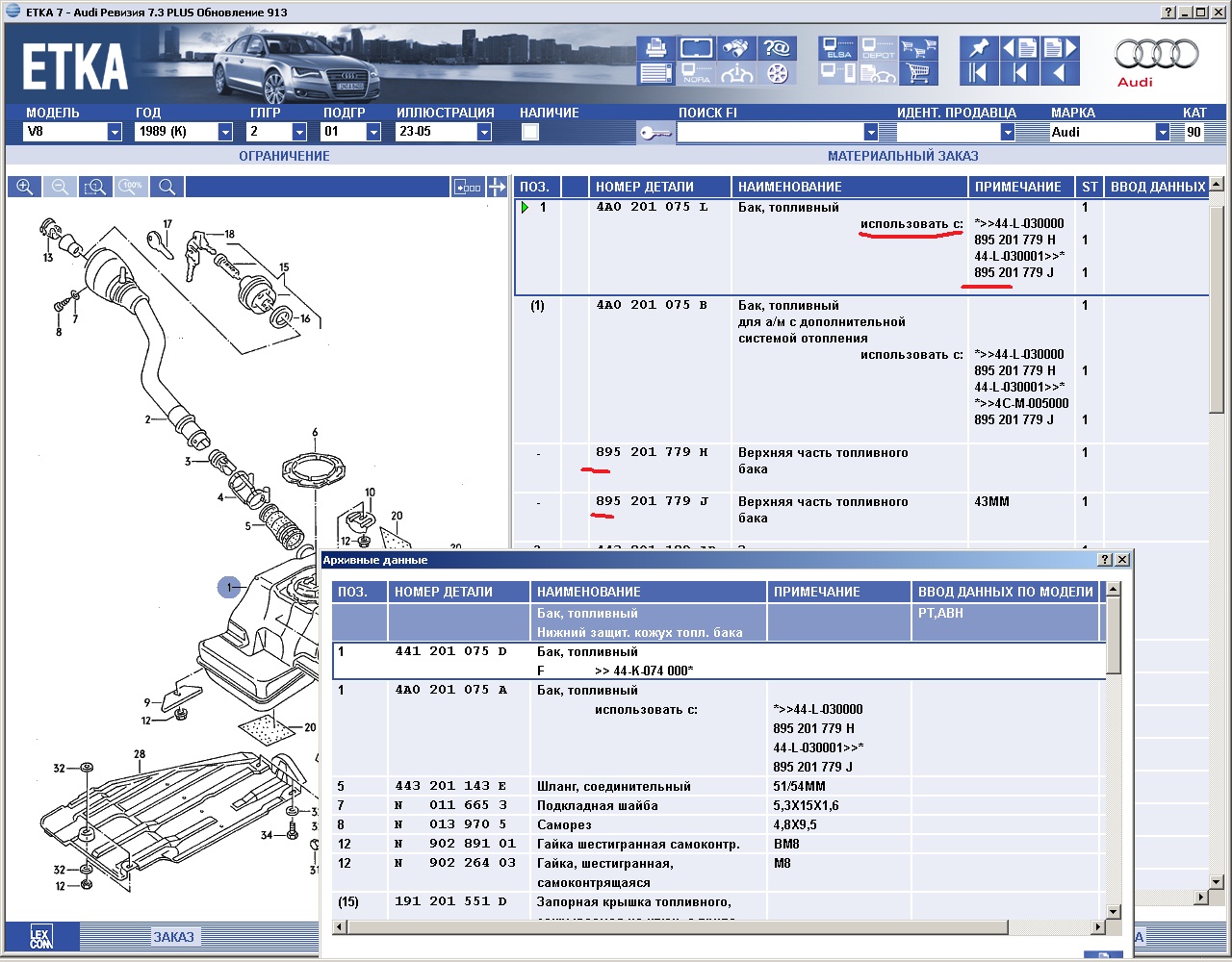Open the ИЛЛЮСТРАЦИЯ 23-05 dropdown

tap(484, 132)
